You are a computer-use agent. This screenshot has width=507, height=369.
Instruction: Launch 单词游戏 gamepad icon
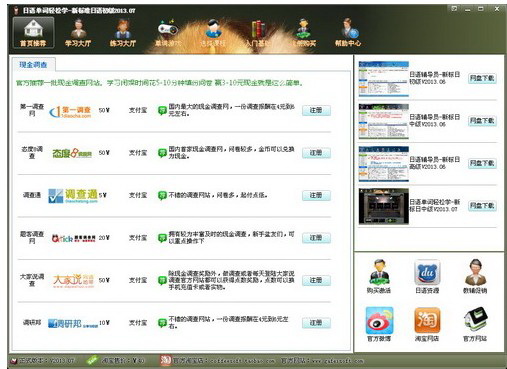(168, 33)
